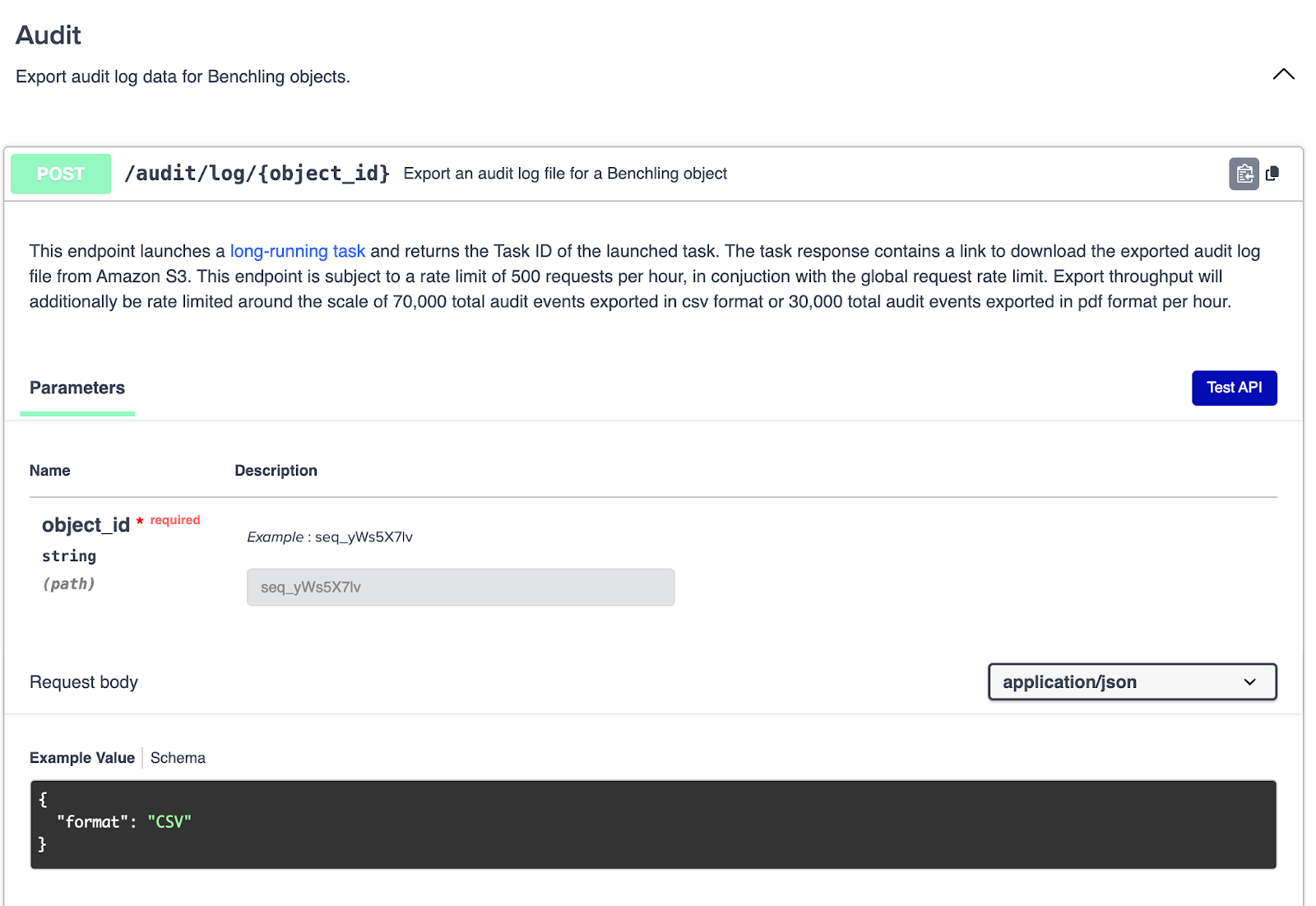
Task: Click the /audit/log/{object_id} endpoint path
Action: (x=257, y=174)
